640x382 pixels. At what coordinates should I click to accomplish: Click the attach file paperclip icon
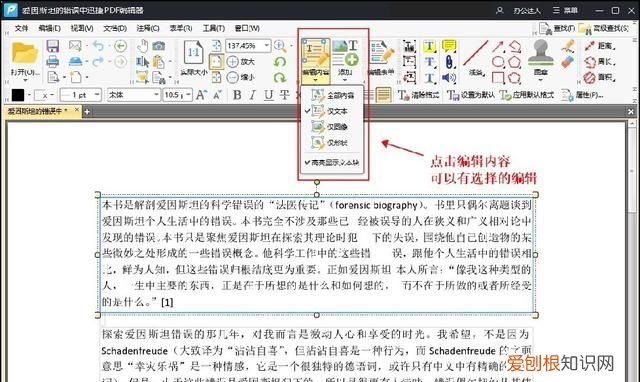coord(449,62)
